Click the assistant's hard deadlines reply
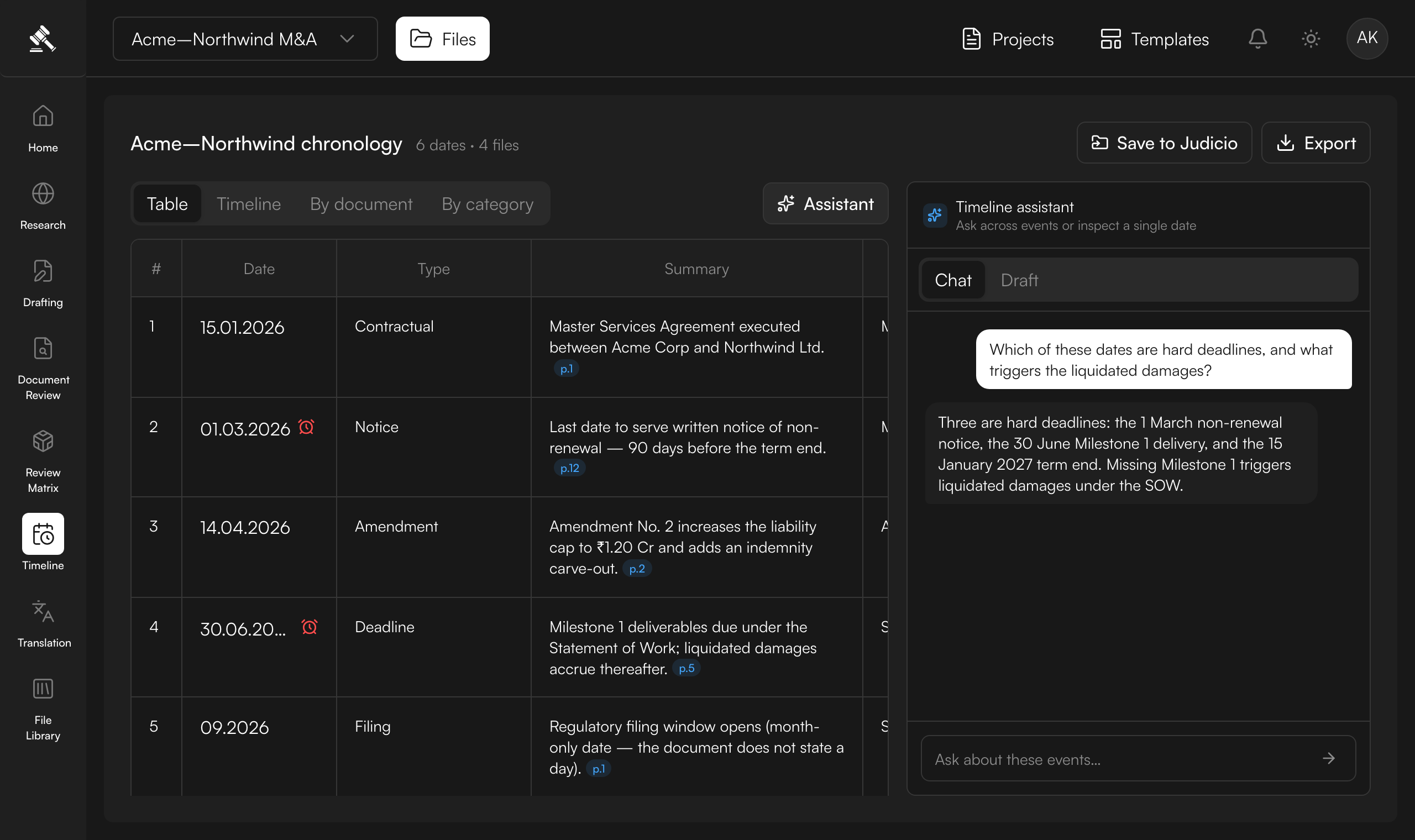This screenshot has height=840, width=1415. tap(1121, 453)
